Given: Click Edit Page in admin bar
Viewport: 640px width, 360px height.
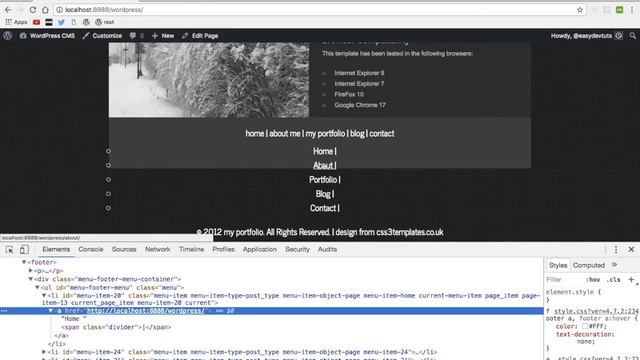Looking at the screenshot, I should pos(200,36).
